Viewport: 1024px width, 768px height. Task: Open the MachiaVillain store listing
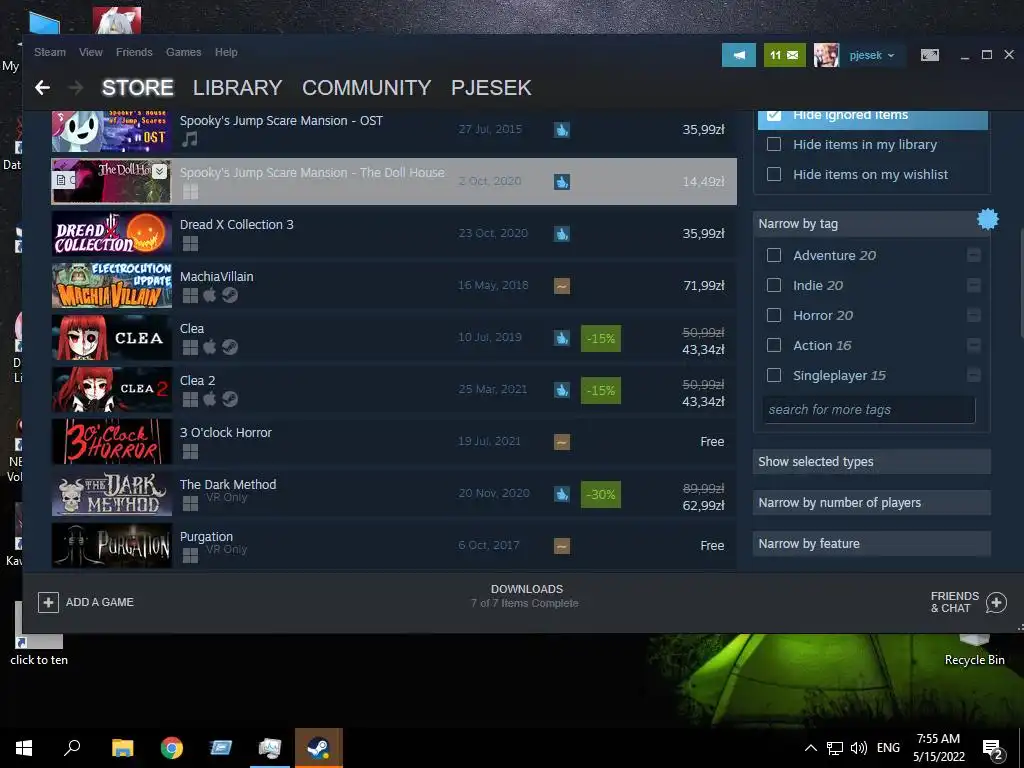(x=394, y=286)
